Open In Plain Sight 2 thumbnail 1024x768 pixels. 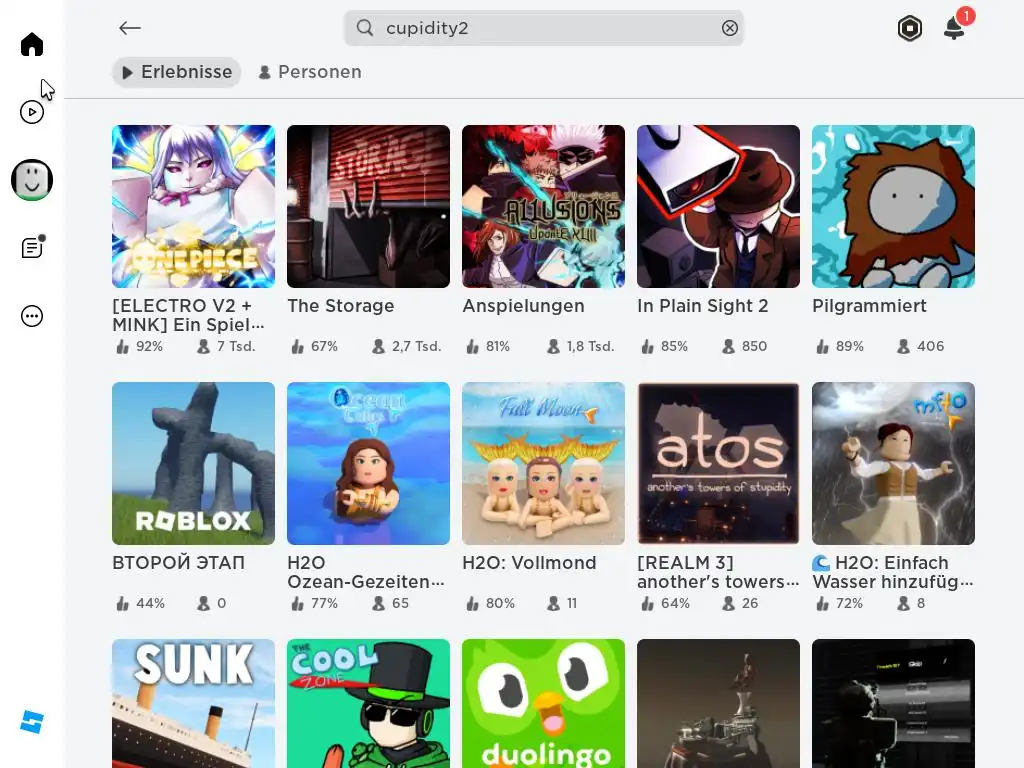718,206
